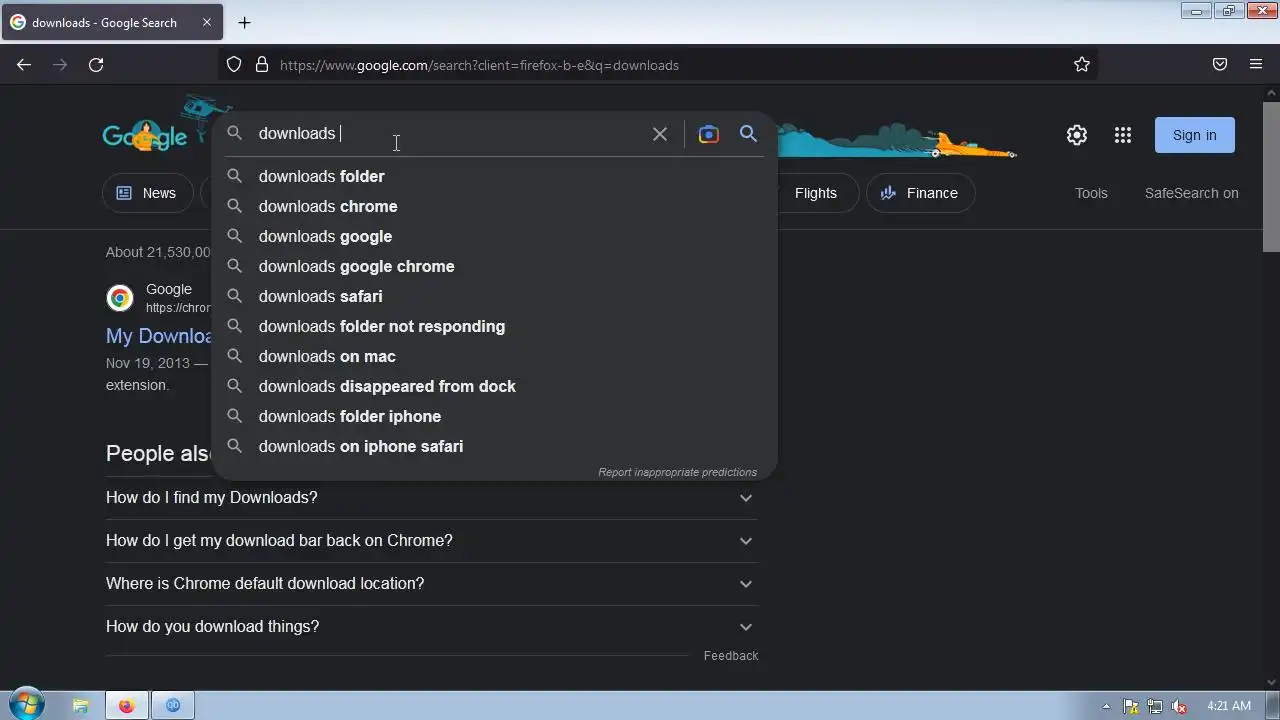The width and height of the screenshot is (1280, 720).
Task: Open the Google apps grid
Action: [x=1123, y=135]
